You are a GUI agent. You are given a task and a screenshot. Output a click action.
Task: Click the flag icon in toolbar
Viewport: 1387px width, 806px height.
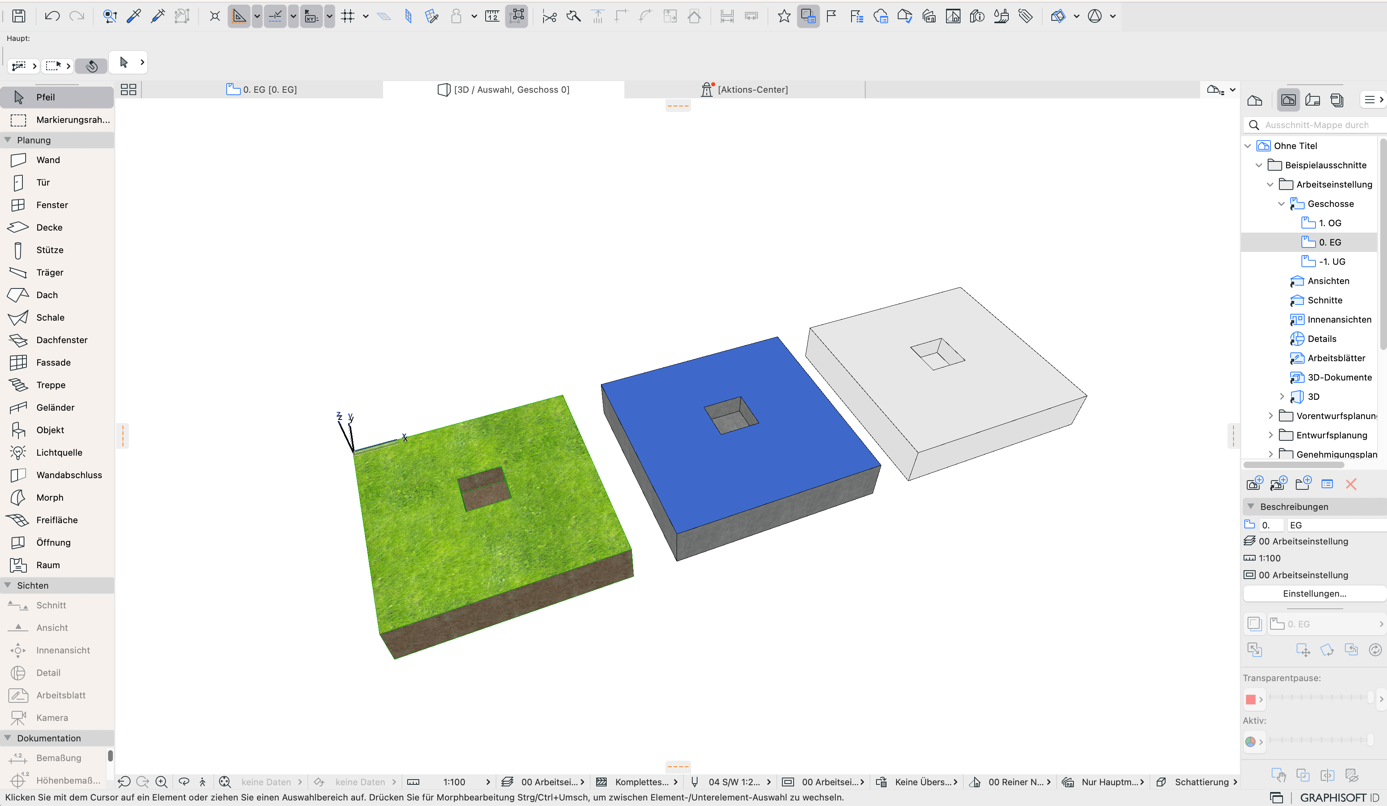[x=832, y=16]
